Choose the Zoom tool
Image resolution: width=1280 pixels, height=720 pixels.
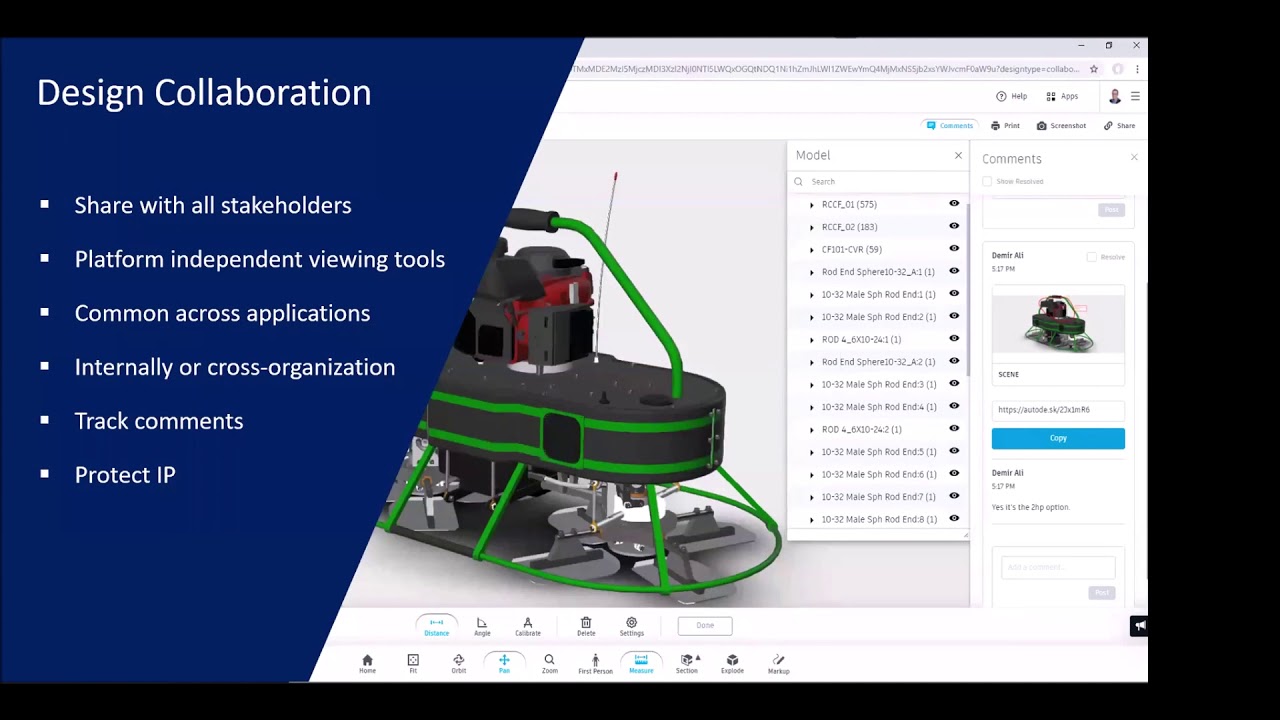[549, 663]
